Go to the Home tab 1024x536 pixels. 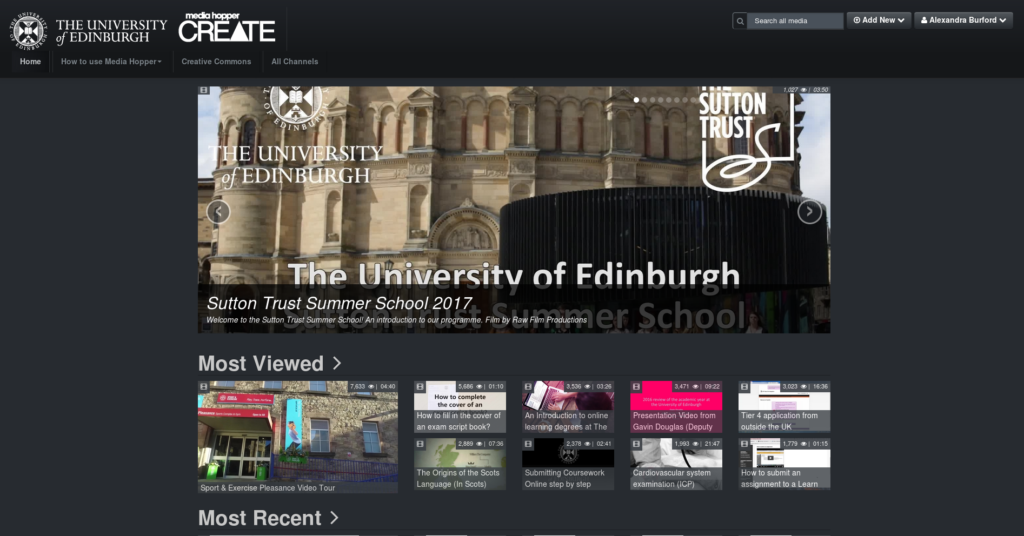(30, 61)
